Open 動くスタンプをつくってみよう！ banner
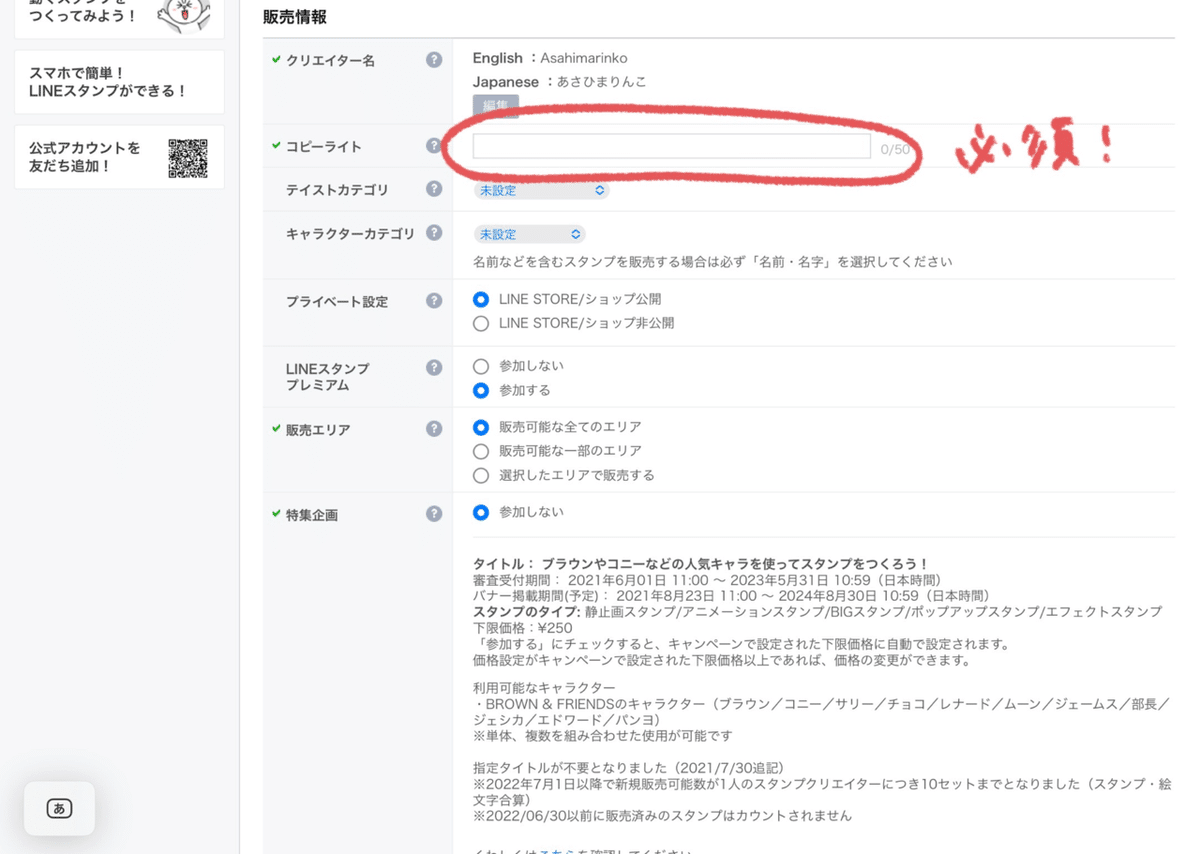This screenshot has height=854, width=1200. click(x=119, y=18)
